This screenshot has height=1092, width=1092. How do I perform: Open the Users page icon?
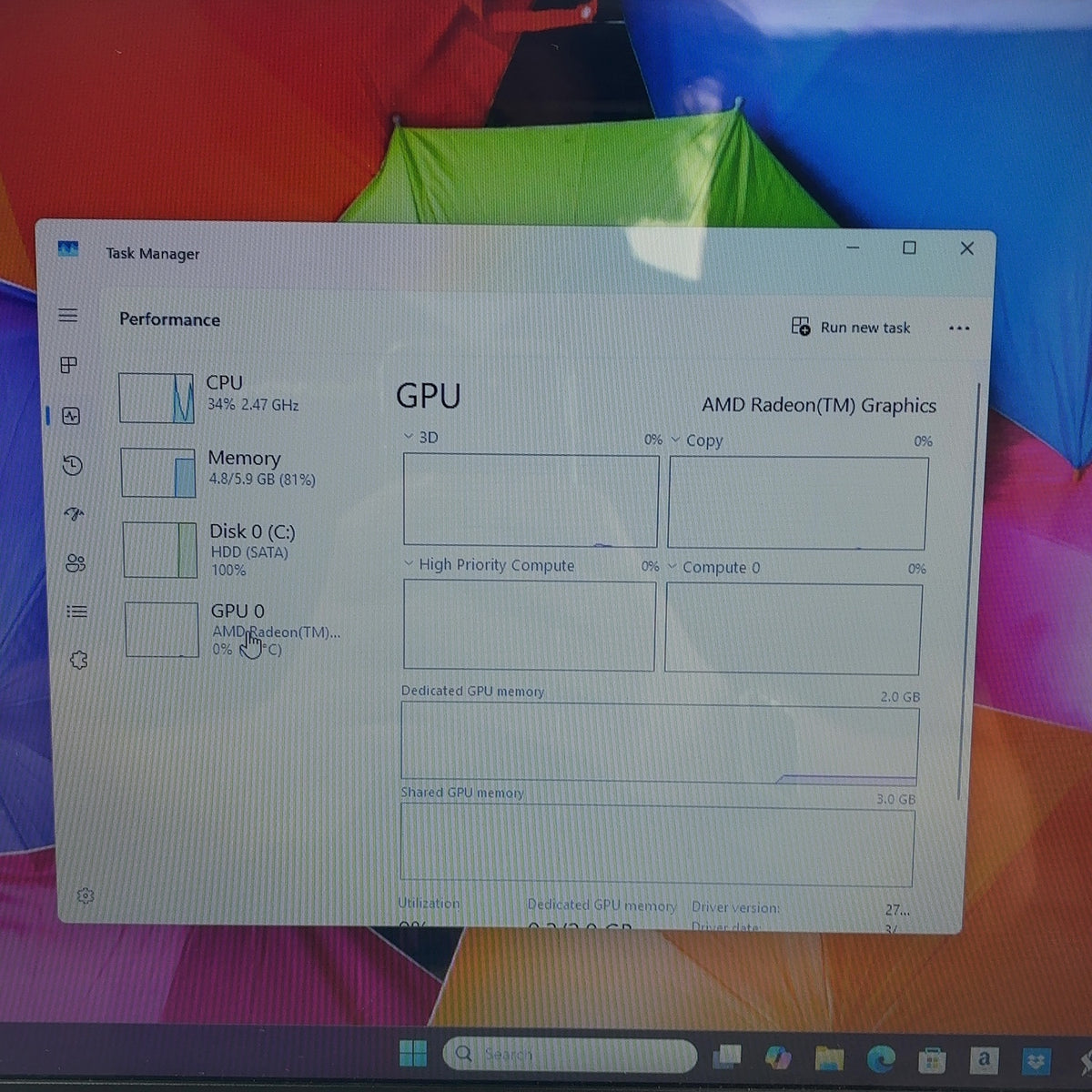[76, 563]
